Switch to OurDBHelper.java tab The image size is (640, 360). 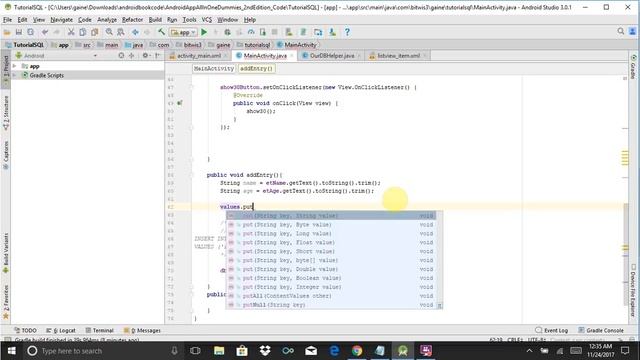click(332, 56)
